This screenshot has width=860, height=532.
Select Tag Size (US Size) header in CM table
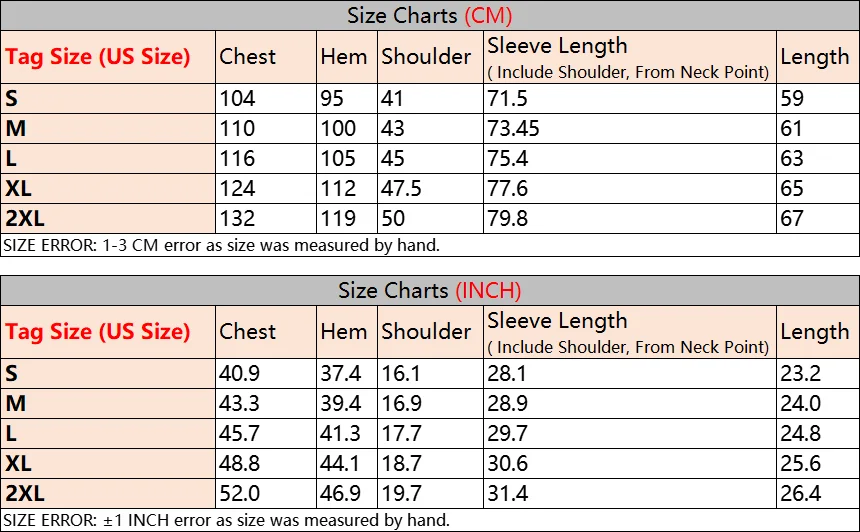point(98,56)
